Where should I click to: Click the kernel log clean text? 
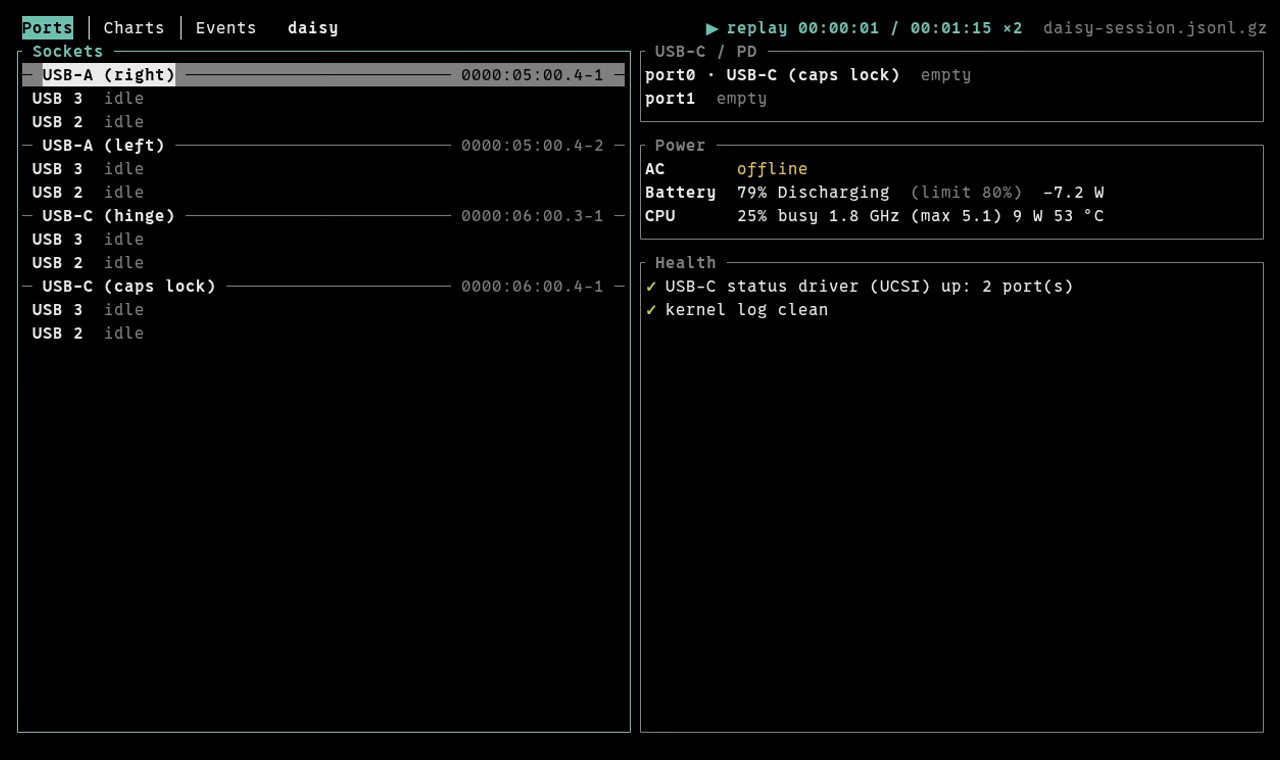(x=747, y=310)
